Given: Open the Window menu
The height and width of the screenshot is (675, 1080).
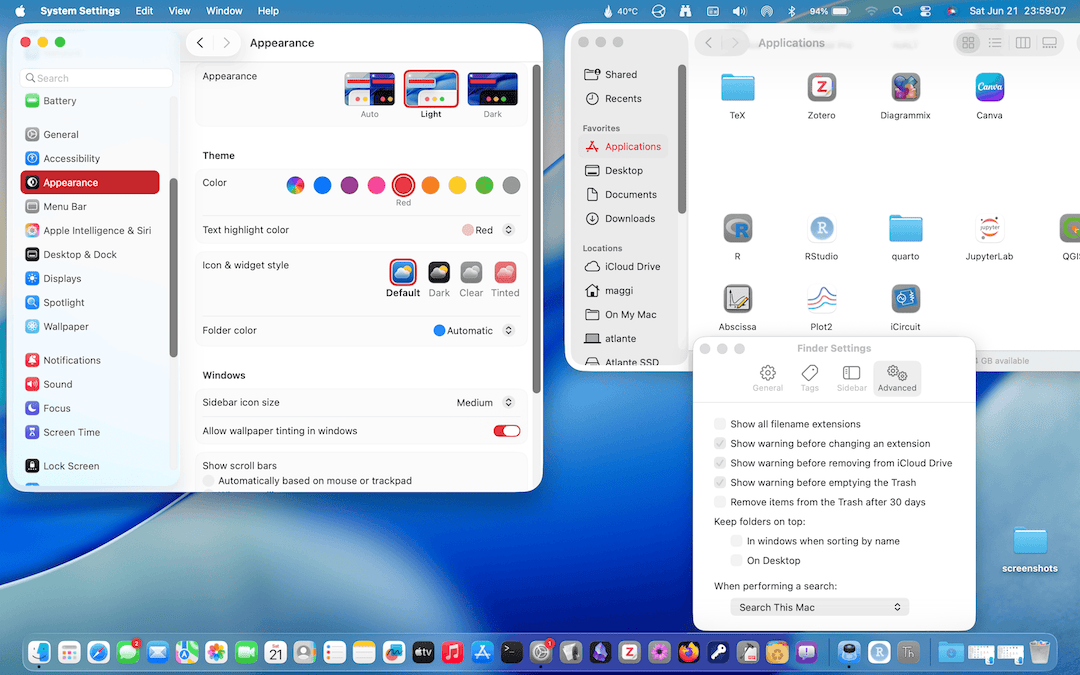Looking at the screenshot, I should [224, 11].
